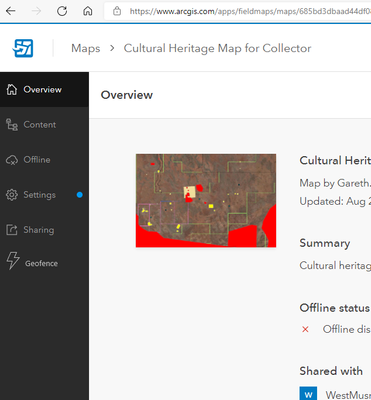Click the Summary heading

(325, 243)
